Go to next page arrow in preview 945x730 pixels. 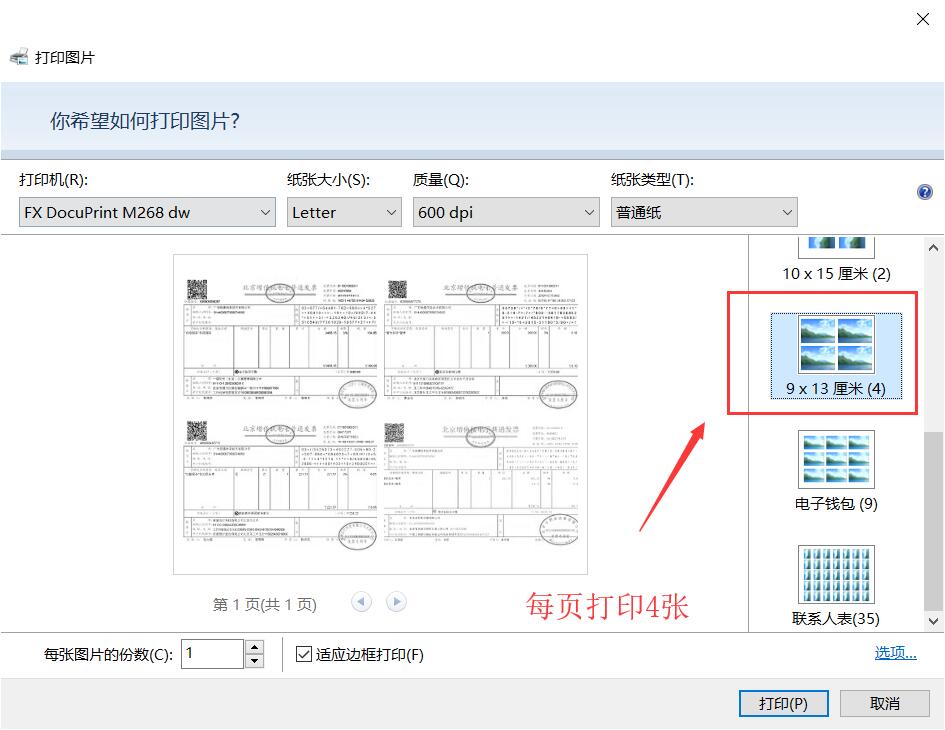[x=396, y=602]
